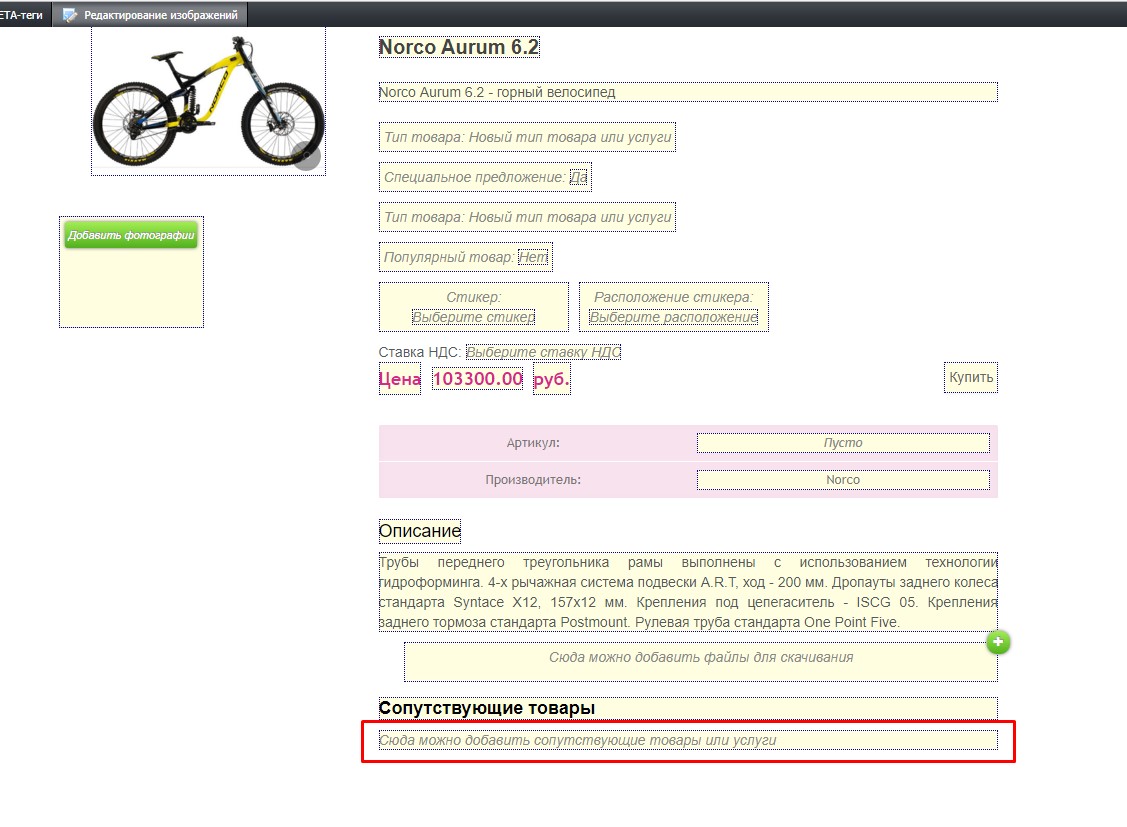Click the Расположение стикера label

pyautogui.click(x=673, y=297)
